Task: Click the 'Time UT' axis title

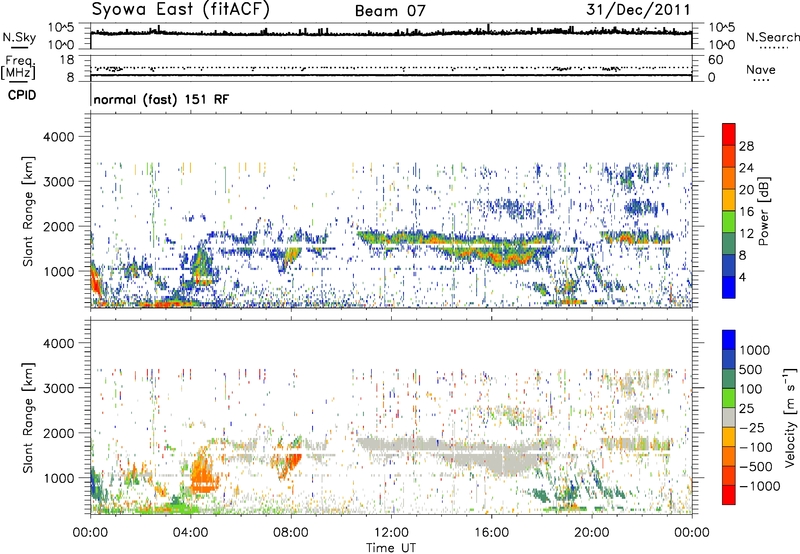Action: click(x=391, y=547)
